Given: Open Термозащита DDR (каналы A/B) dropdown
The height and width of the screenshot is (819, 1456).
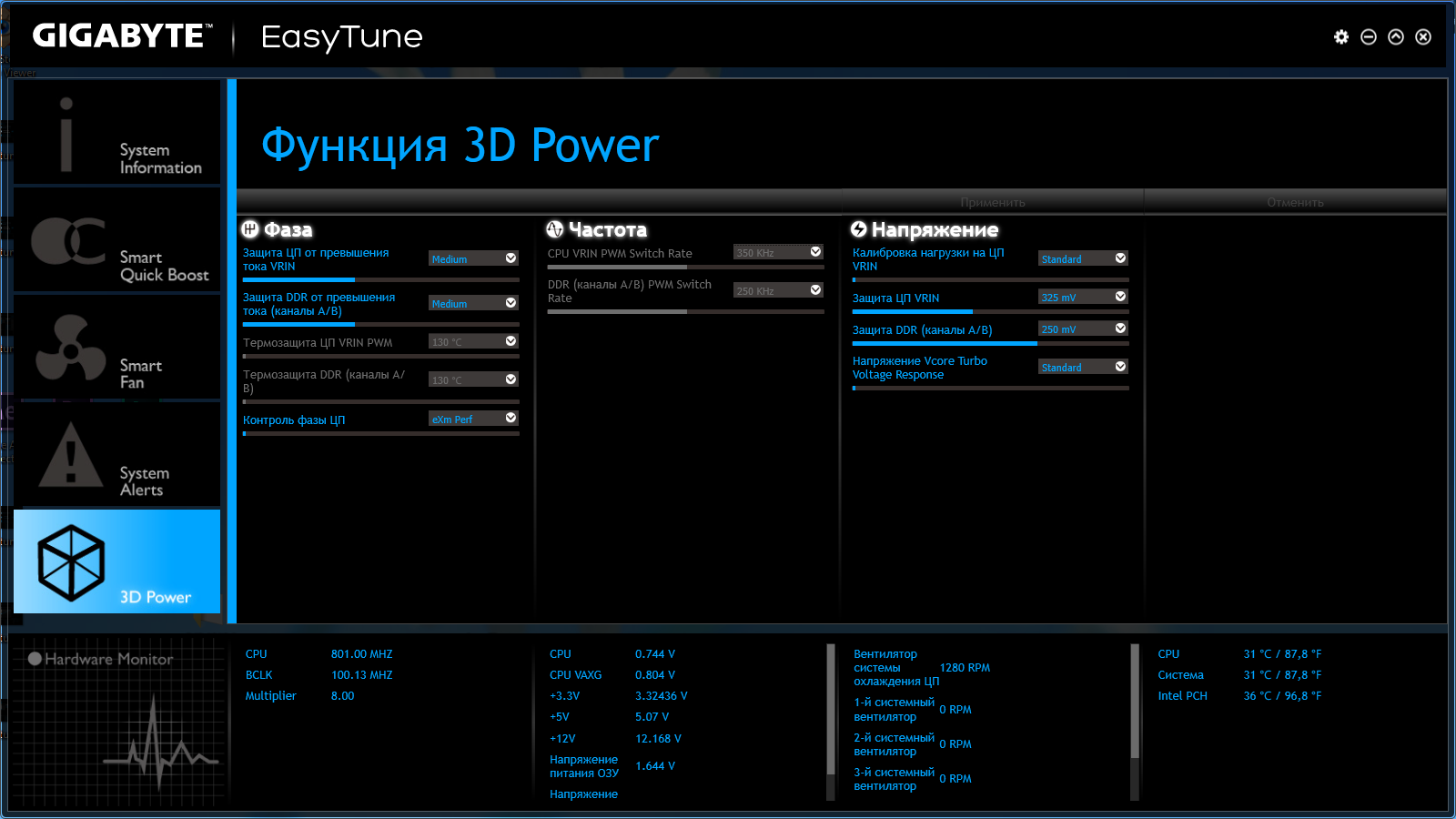Looking at the screenshot, I should pyautogui.click(x=473, y=379).
